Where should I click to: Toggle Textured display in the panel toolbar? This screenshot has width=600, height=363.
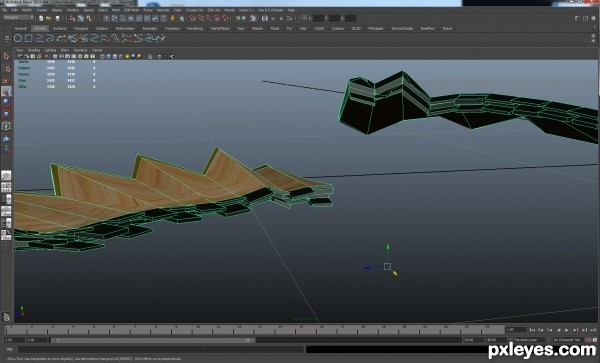point(121,56)
